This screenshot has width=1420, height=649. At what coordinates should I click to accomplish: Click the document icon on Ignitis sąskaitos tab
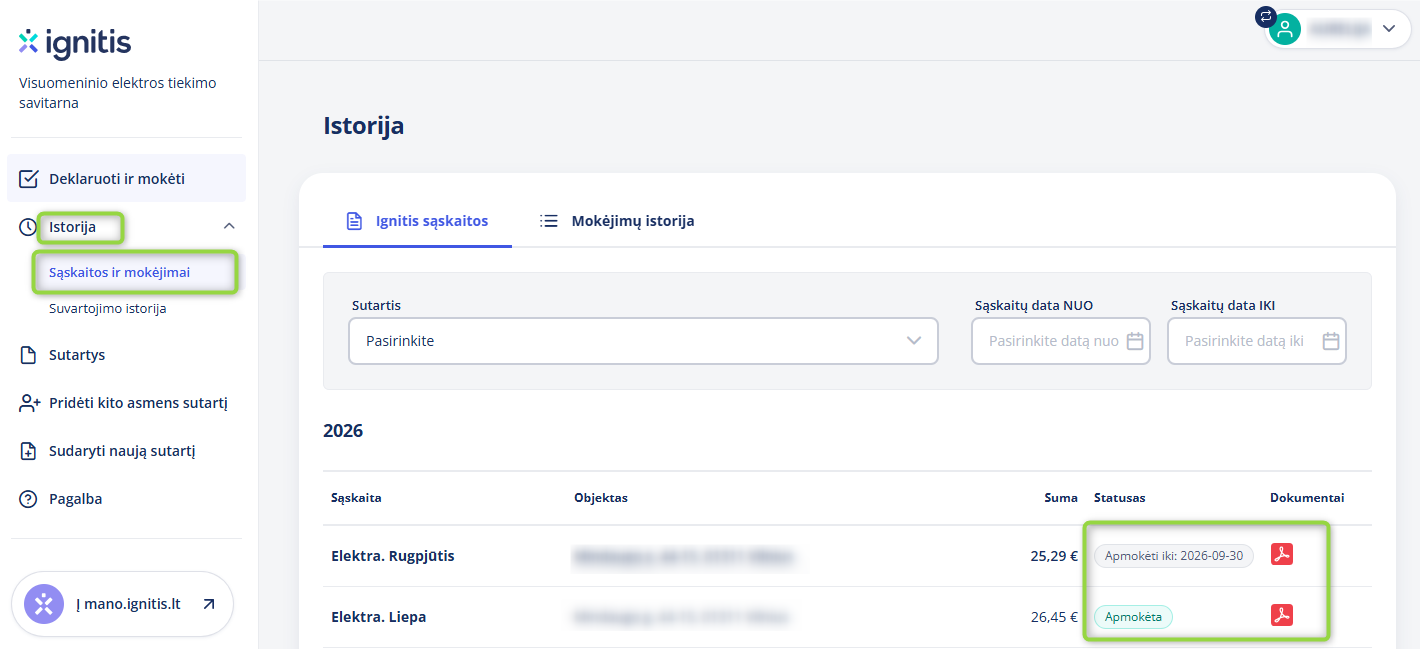[354, 221]
